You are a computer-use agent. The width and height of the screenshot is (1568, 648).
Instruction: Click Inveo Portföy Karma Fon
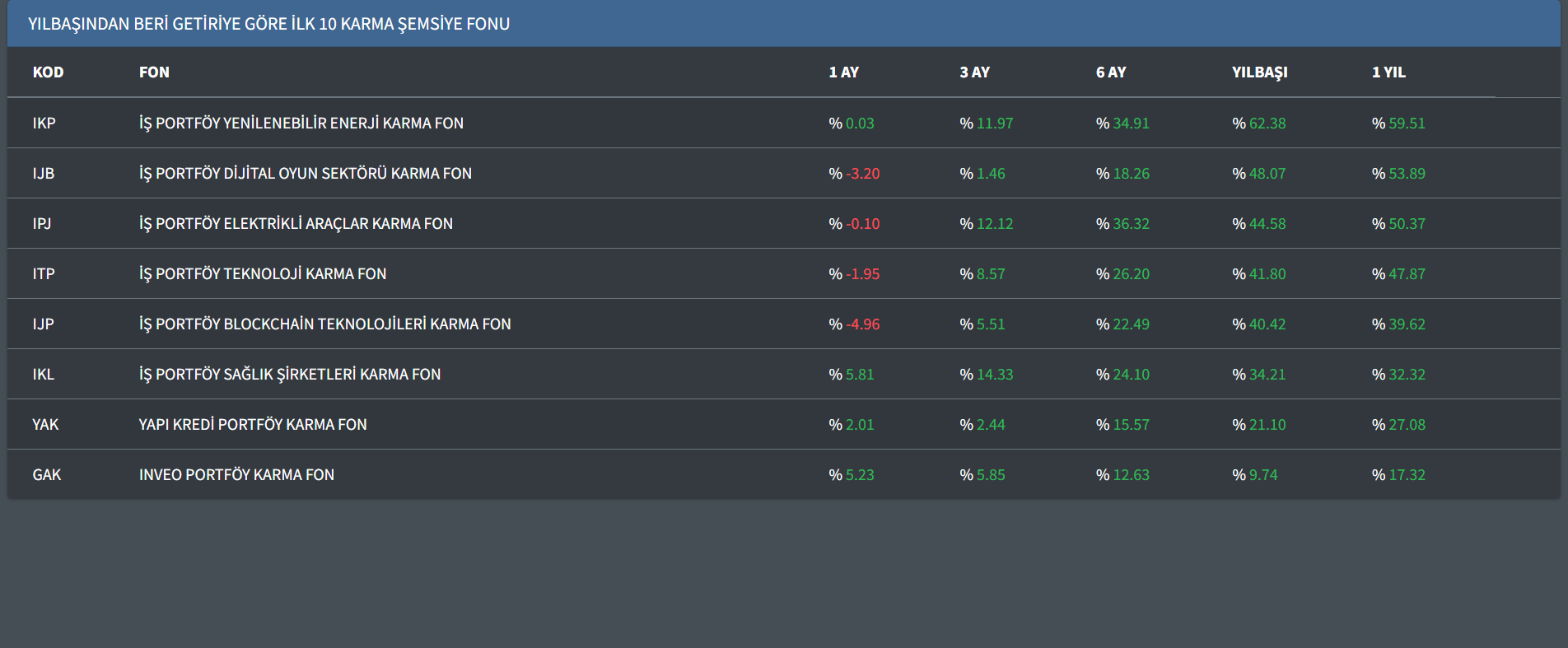point(236,475)
